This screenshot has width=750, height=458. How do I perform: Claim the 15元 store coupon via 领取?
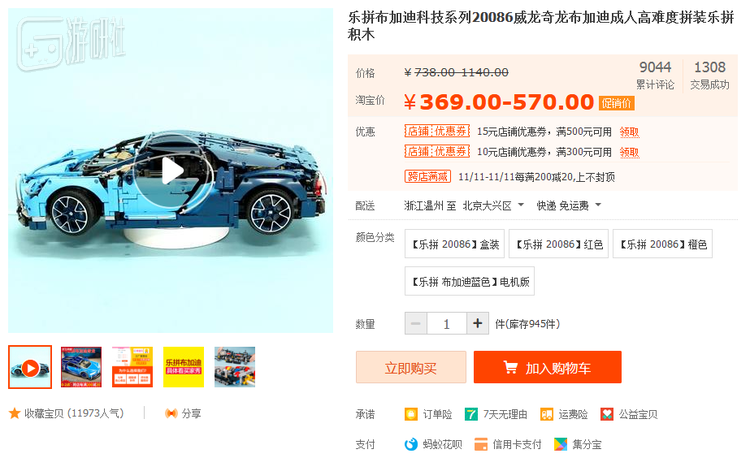(x=629, y=132)
